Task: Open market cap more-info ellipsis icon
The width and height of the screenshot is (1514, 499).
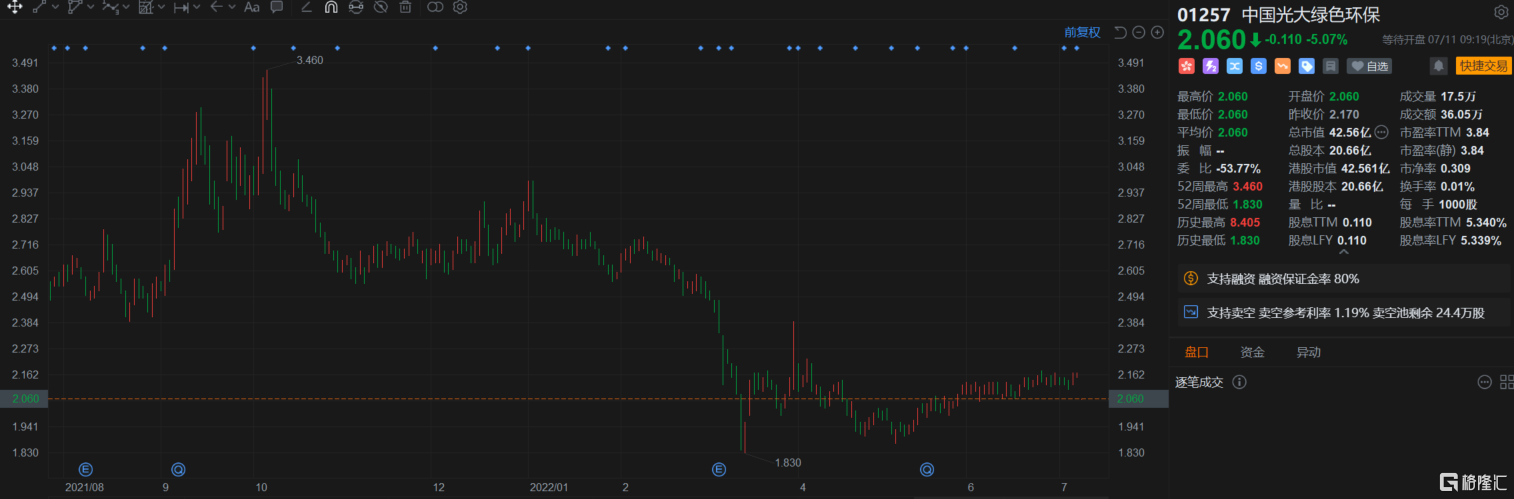Action: click(x=1382, y=131)
